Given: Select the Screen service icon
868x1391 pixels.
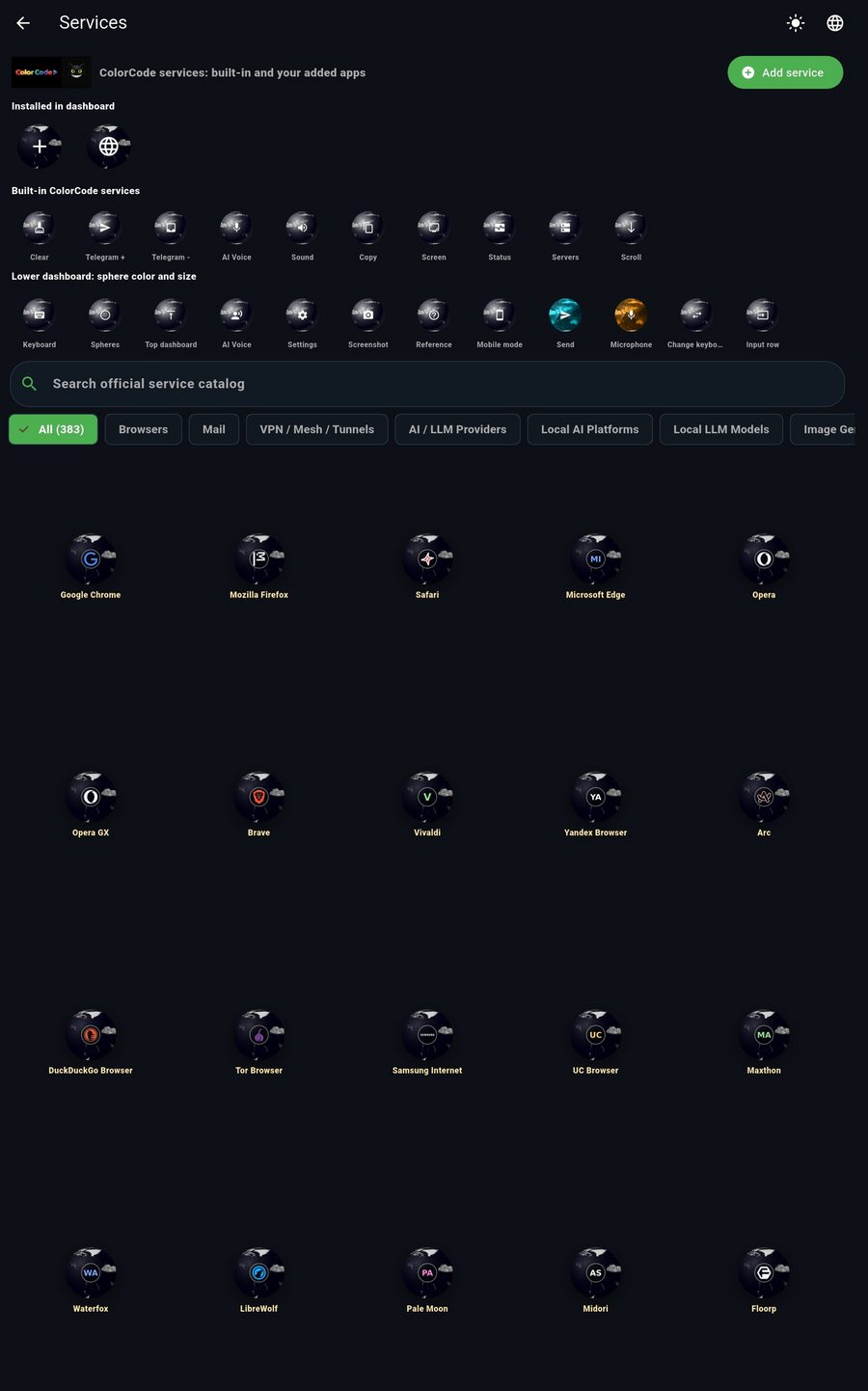Looking at the screenshot, I should (x=433, y=228).
